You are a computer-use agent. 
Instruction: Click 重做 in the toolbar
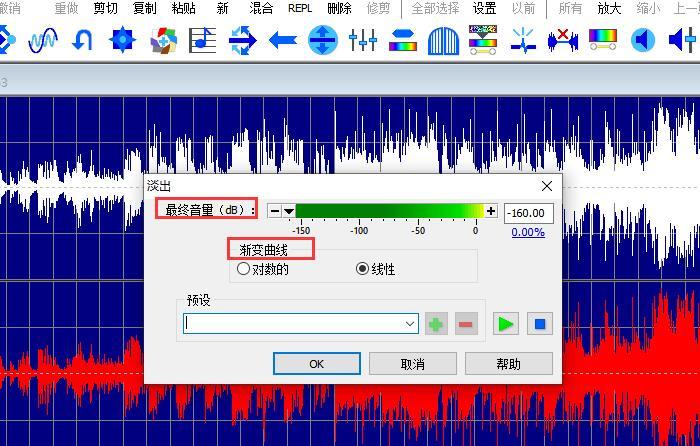(66, 8)
